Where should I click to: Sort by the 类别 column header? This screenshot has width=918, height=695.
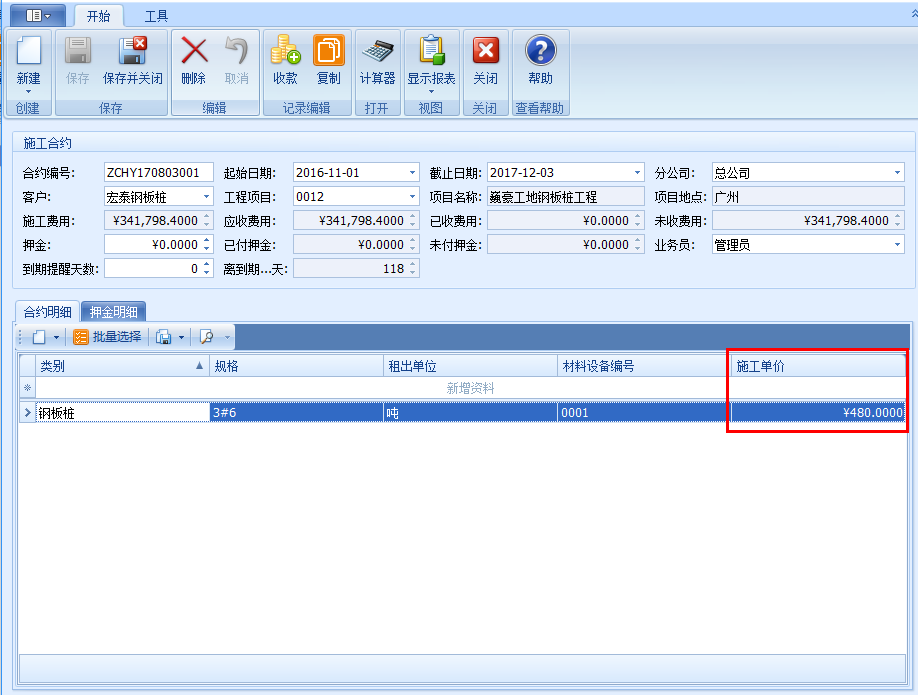click(x=122, y=366)
